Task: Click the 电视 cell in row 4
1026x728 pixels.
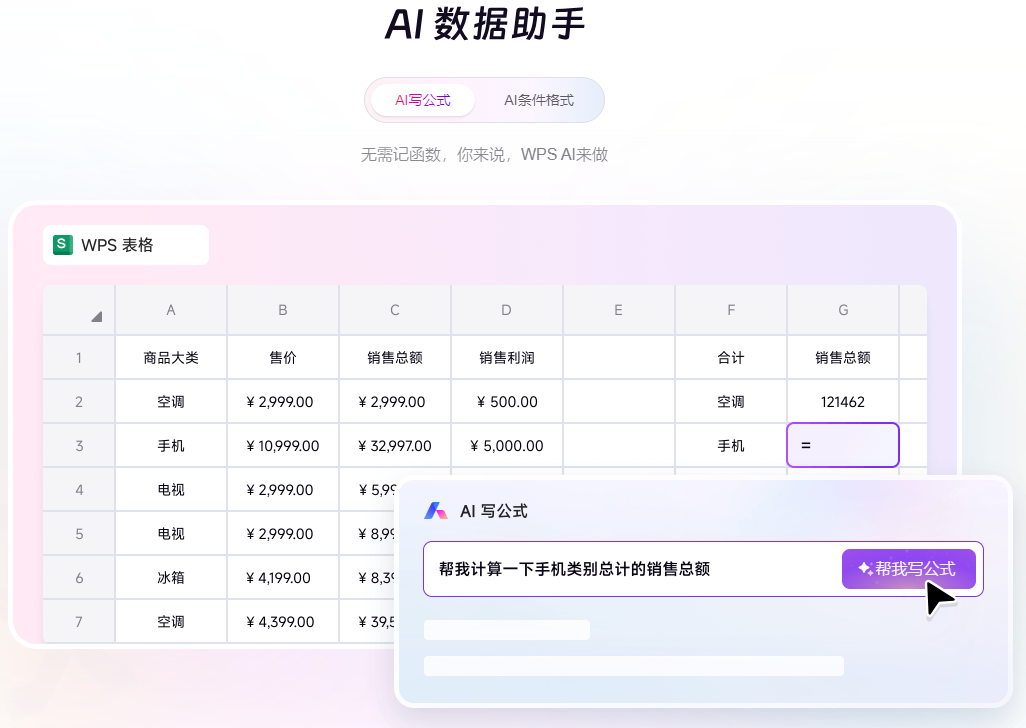Action: click(x=171, y=490)
